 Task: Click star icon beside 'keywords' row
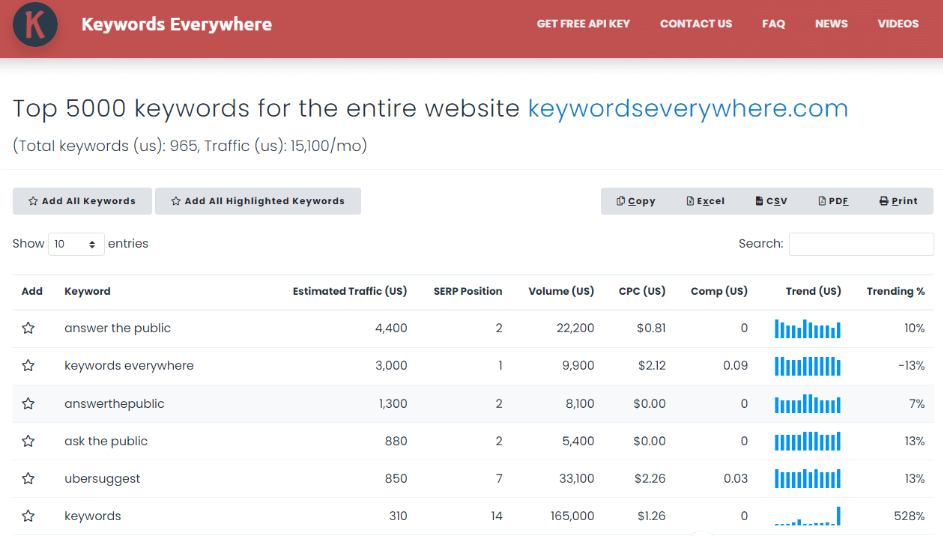pos(28,516)
